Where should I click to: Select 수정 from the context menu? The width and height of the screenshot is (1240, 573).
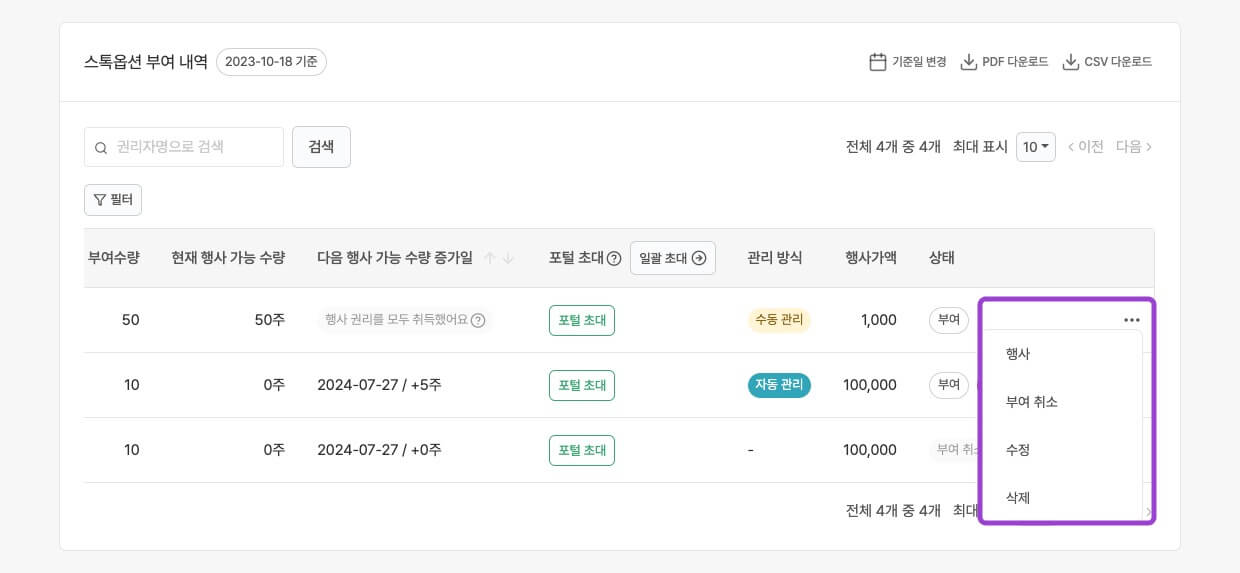coord(1018,450)
